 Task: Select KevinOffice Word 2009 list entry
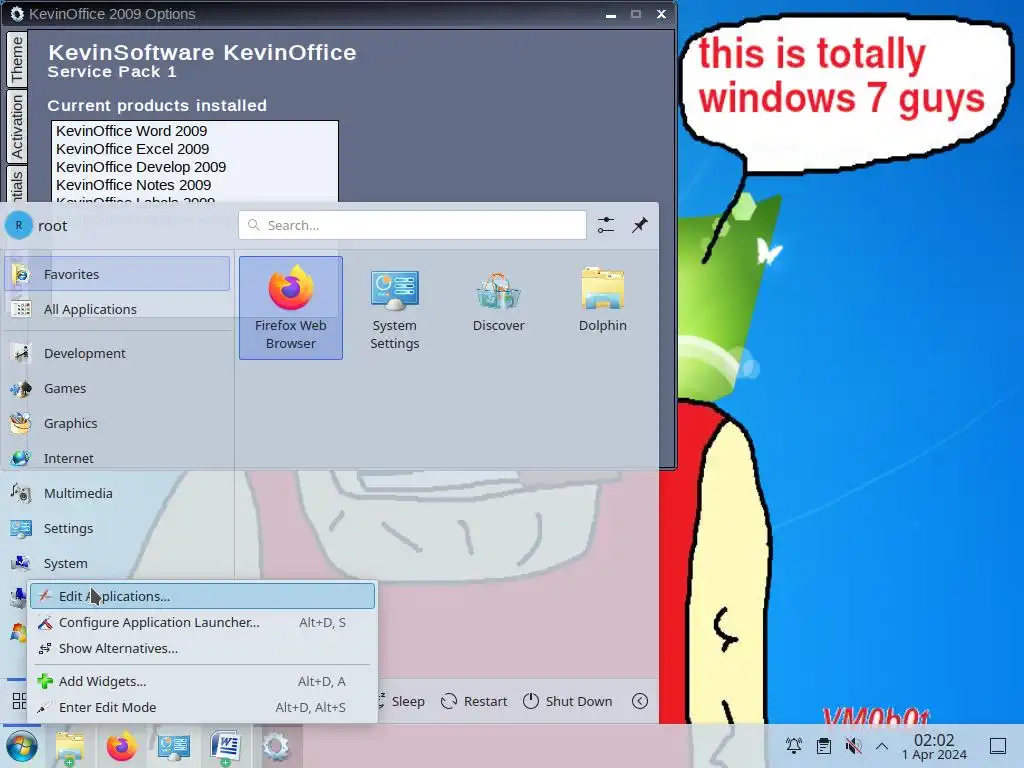click(195, 131)
